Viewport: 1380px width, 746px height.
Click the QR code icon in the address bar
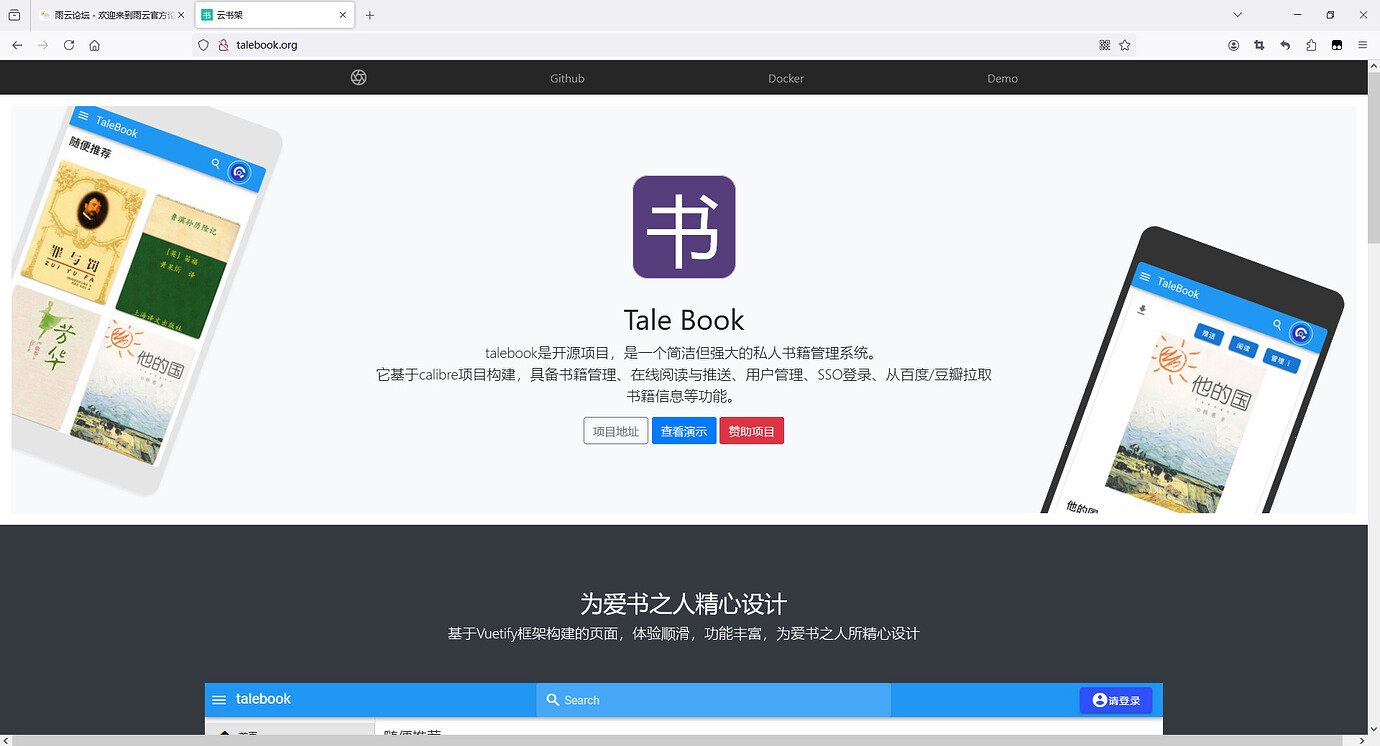(1103, 45)
